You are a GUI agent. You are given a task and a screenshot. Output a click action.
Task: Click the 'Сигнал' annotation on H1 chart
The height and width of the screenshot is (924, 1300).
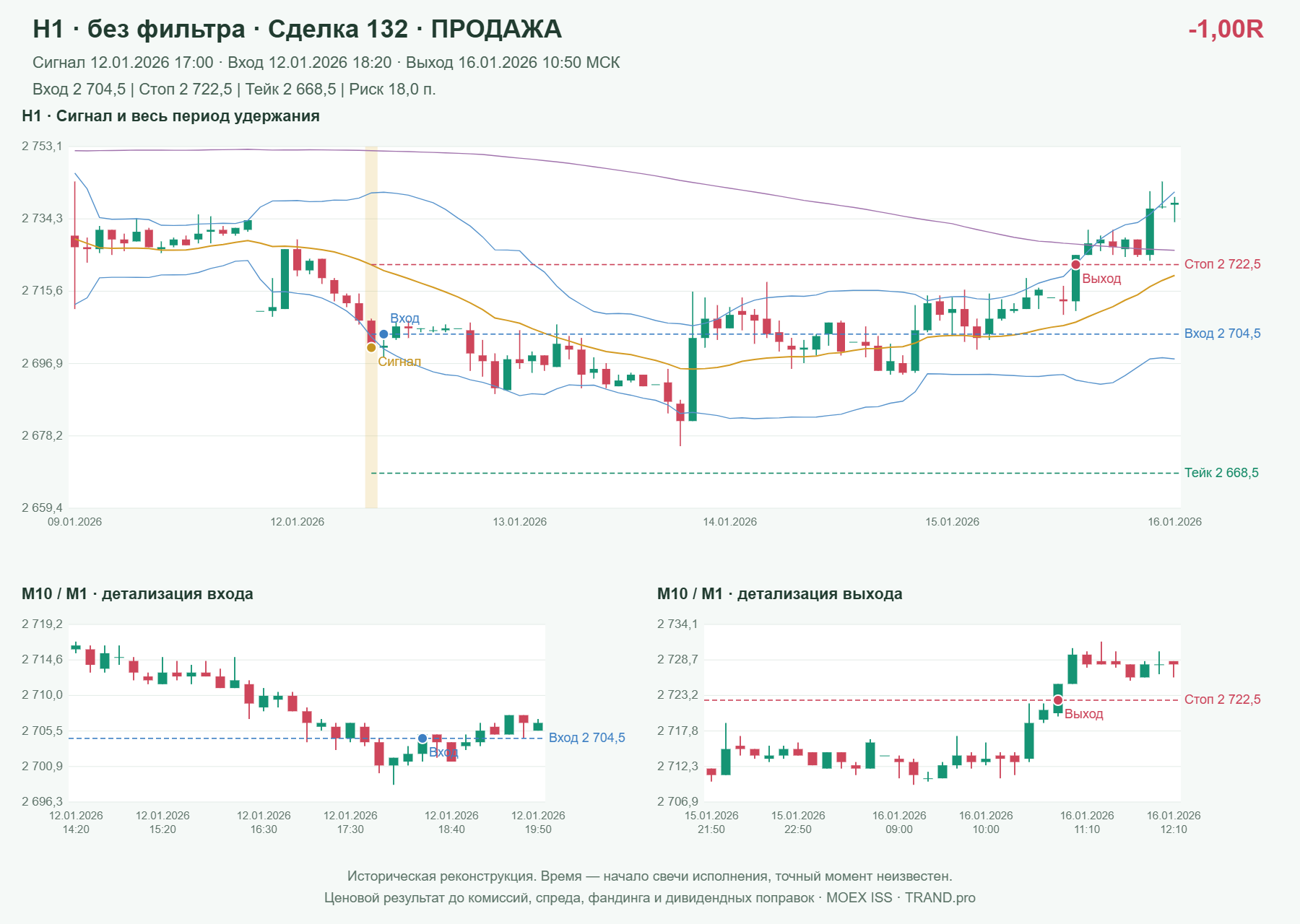click(399, 362)
